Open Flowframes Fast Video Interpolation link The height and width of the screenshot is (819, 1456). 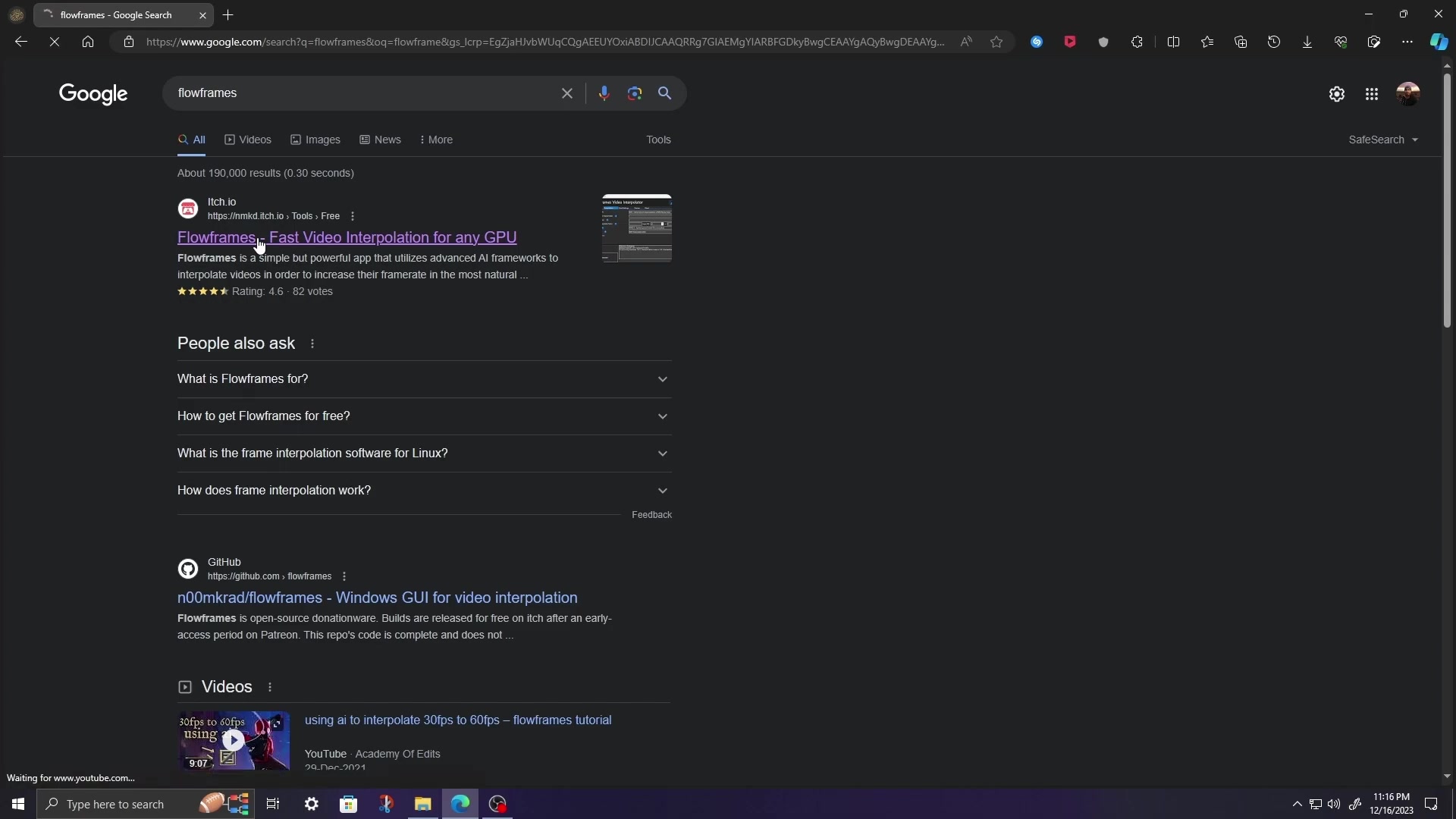tap(347, 237)
